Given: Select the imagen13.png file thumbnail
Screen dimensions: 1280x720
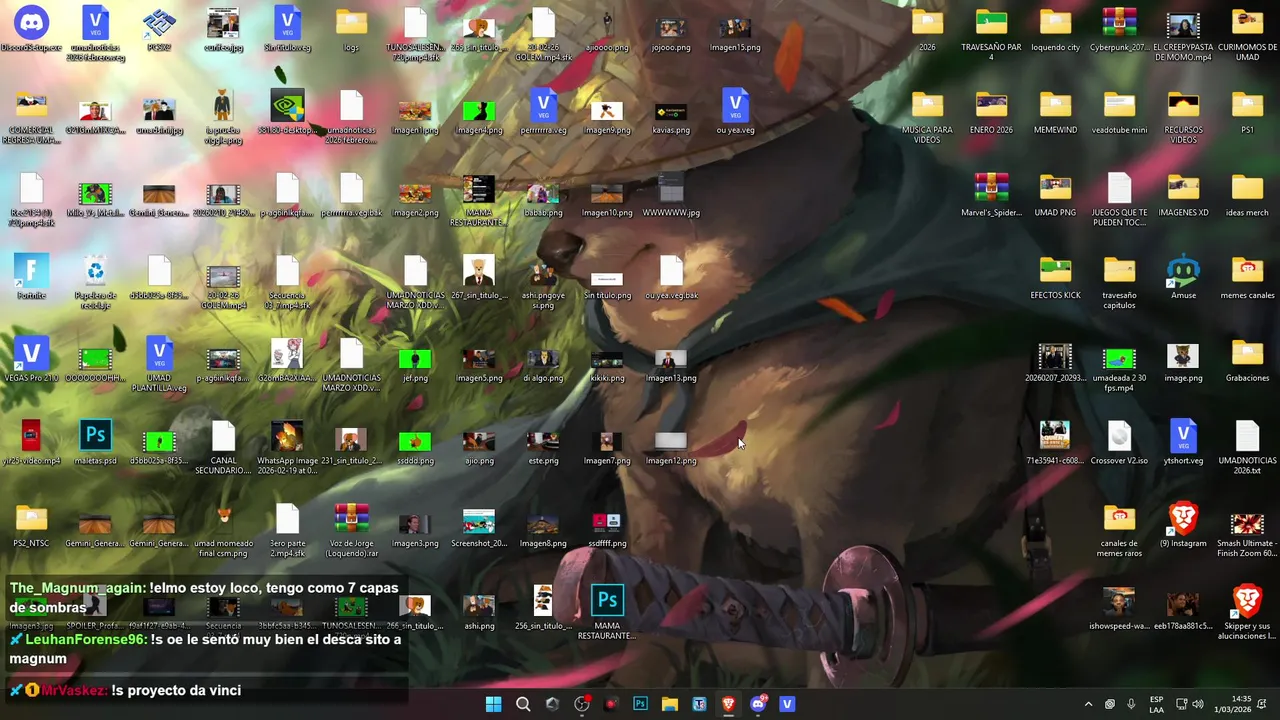Looking at the screenshot, I should 671,358.
